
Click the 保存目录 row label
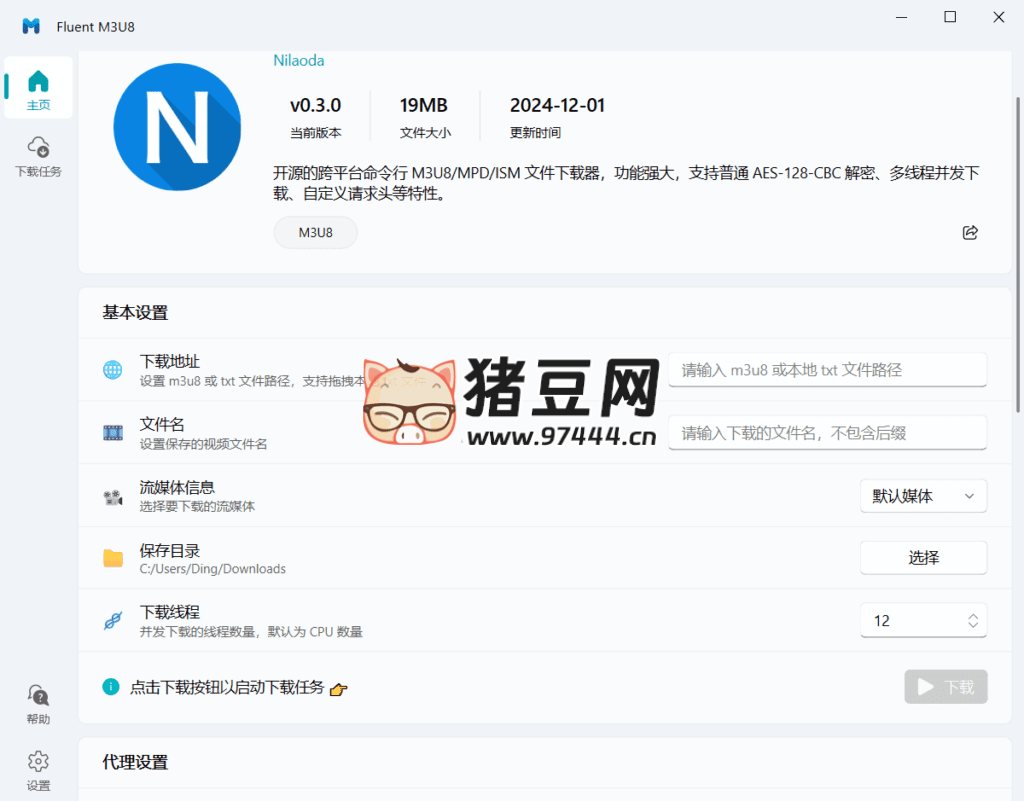coord(170,550)
